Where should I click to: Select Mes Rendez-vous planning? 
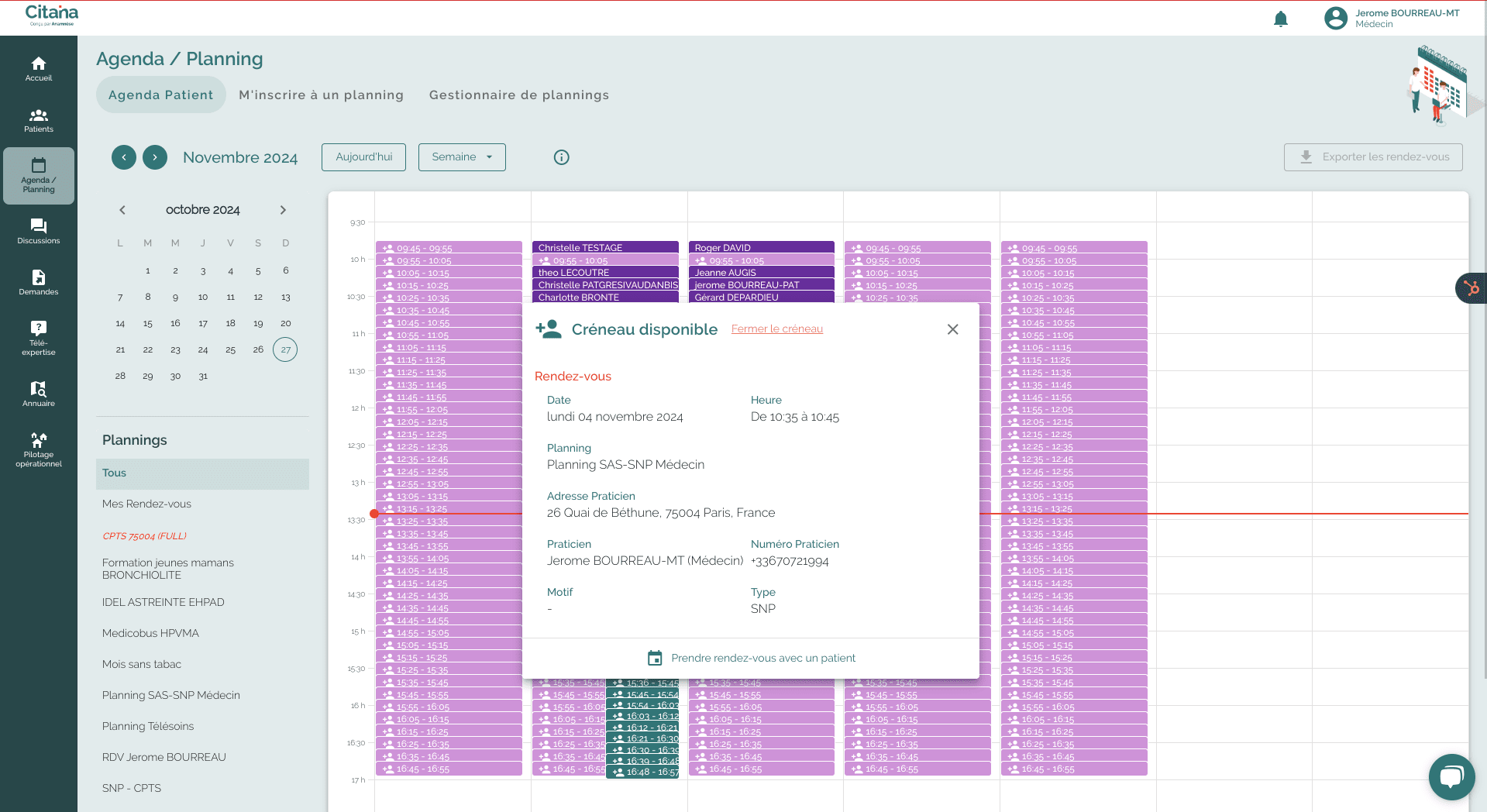pyautogui.click(x=202, y=504)
